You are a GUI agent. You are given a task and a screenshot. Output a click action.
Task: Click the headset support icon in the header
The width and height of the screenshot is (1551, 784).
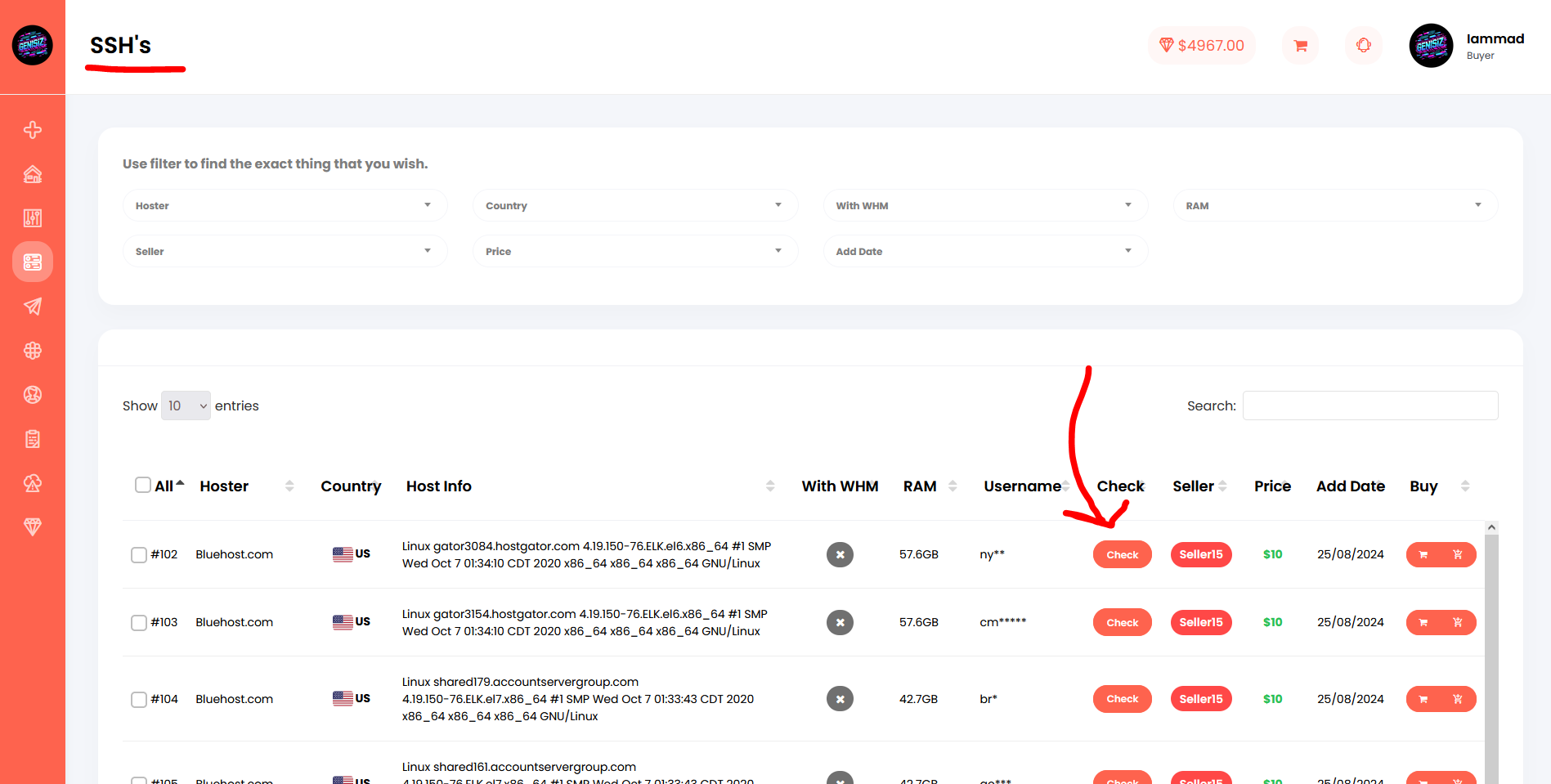pos(1364,46)
